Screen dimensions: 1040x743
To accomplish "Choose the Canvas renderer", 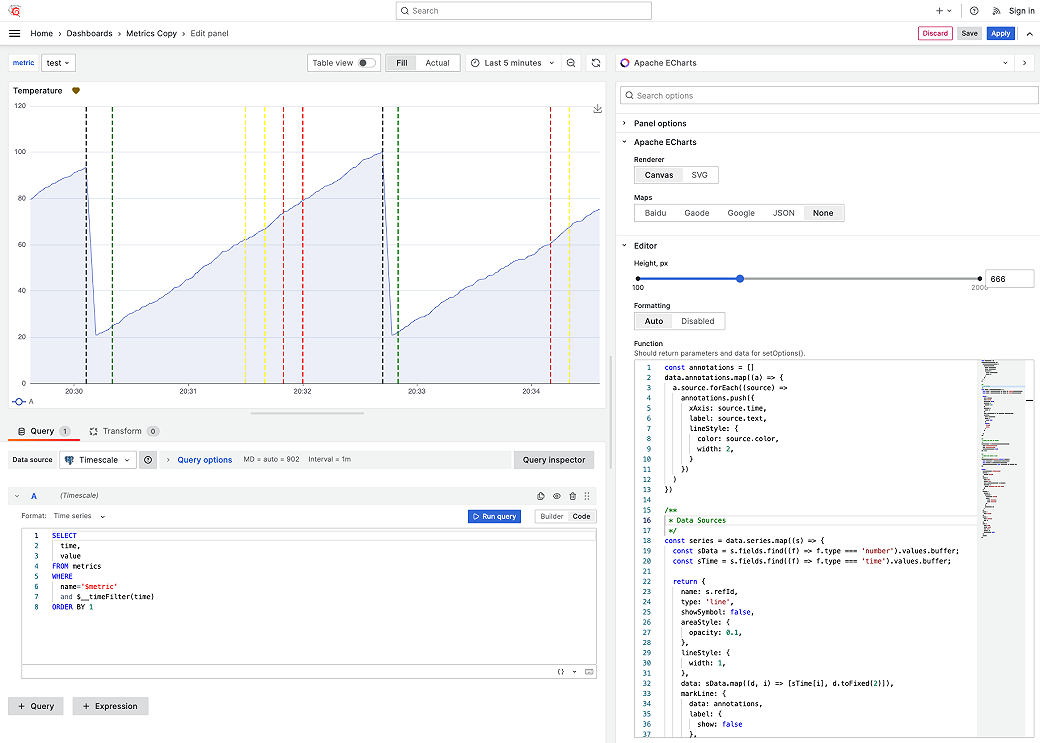I will [x=659, y=175].
